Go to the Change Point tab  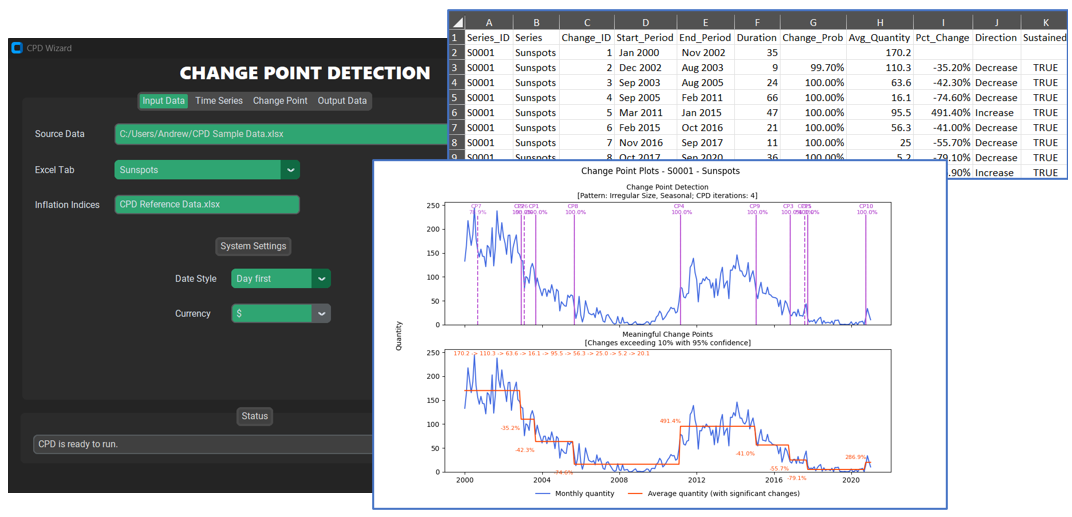coord(280,101)
